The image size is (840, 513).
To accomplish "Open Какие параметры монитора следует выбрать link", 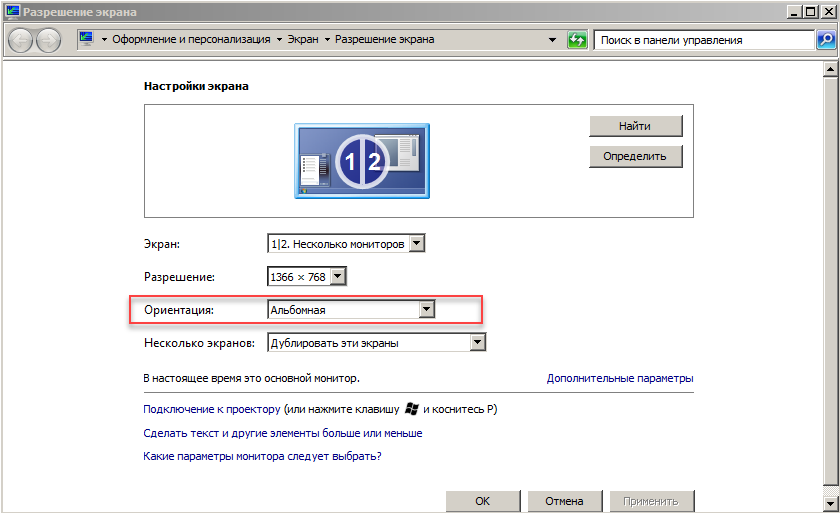I will pos(262,456).
